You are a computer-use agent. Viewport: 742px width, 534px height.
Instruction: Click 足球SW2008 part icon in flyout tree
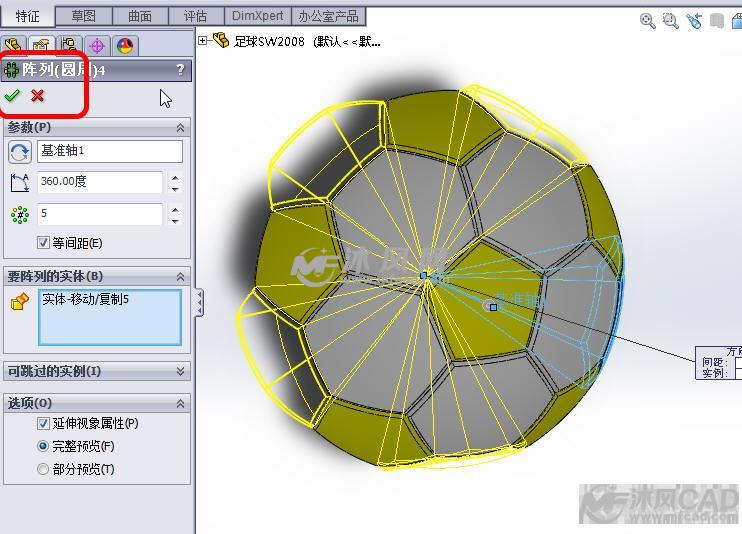(221, 40)
